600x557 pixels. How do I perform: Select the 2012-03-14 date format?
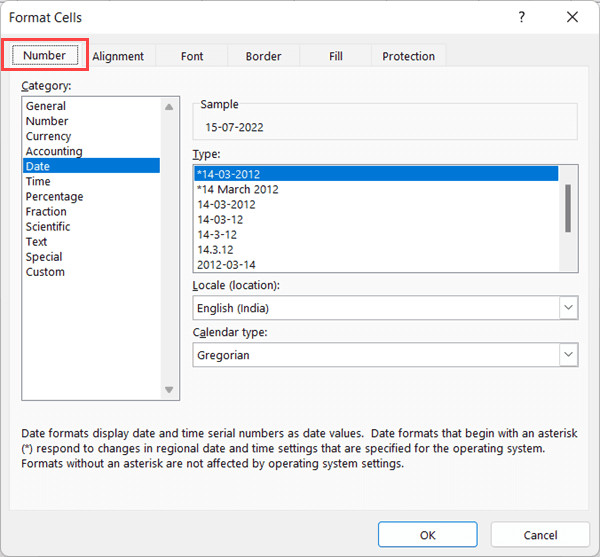tap(225, 264)
